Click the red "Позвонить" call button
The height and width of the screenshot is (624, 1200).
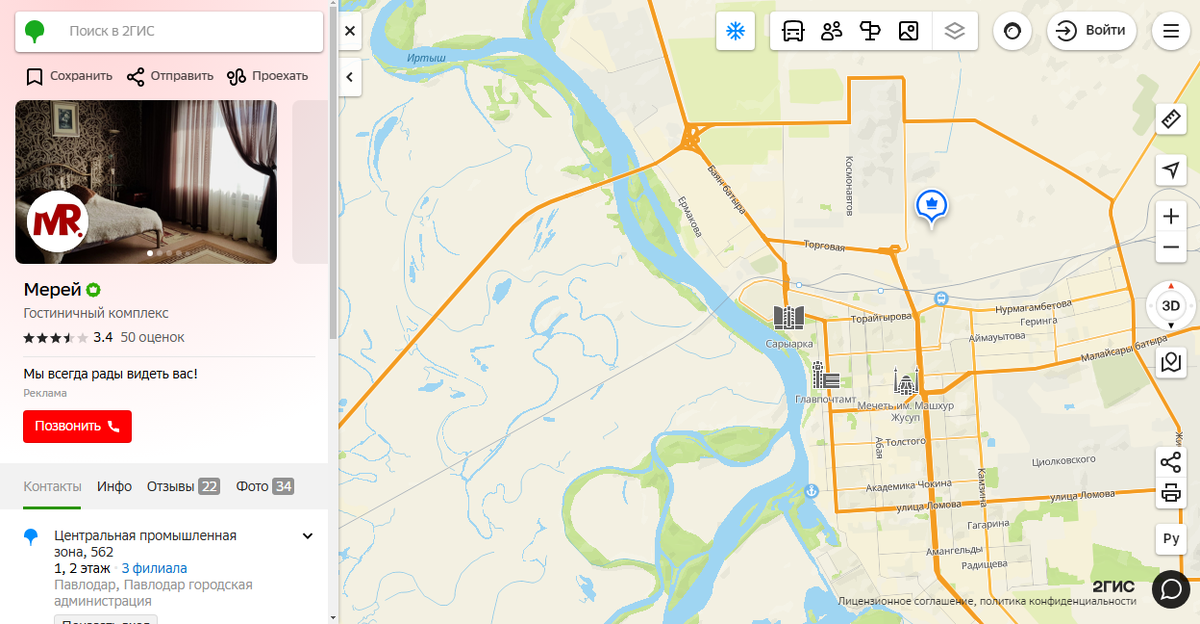77,426
